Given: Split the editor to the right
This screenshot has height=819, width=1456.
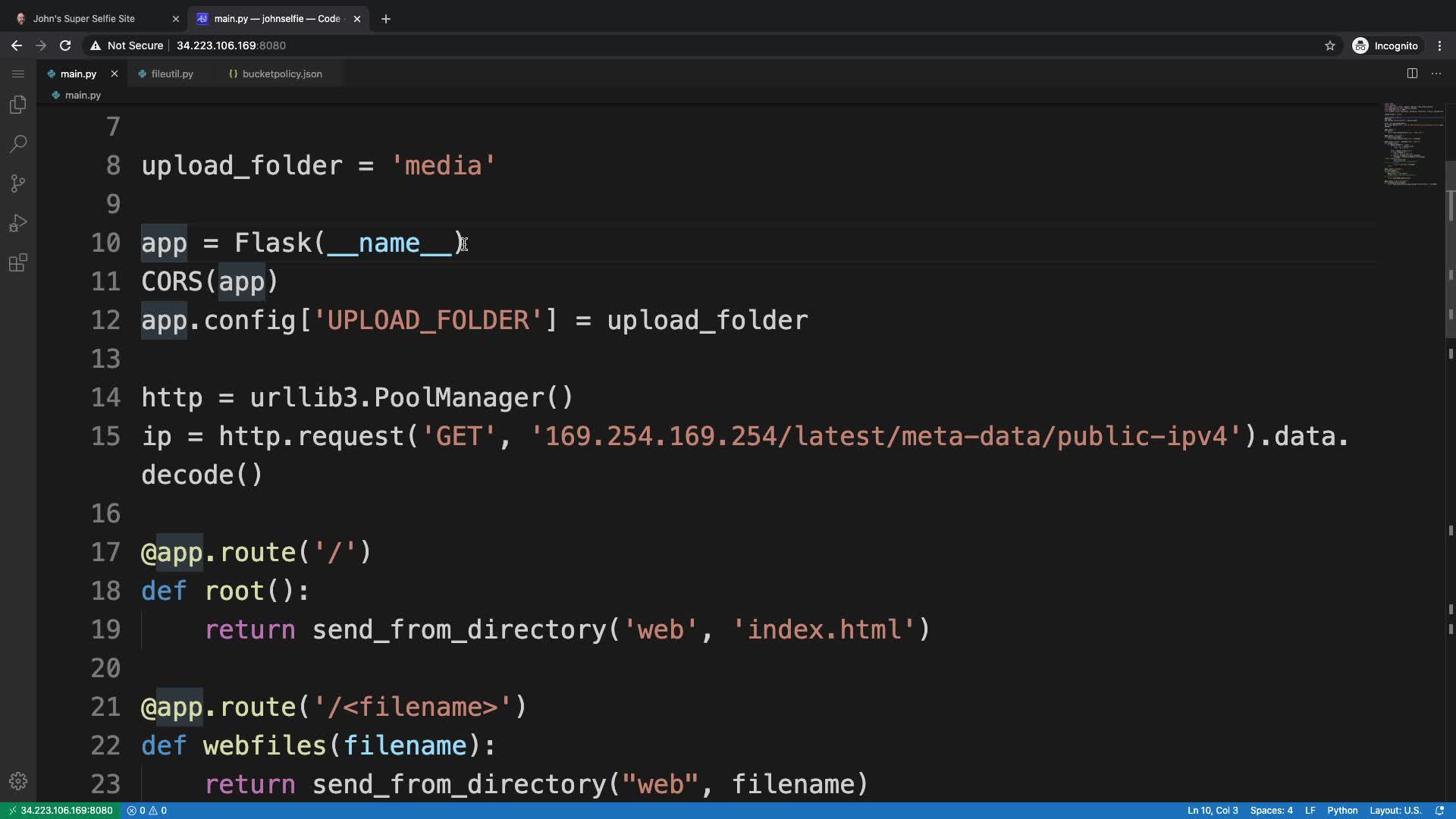Looking at the screenshot, I should click(x=1412, y=74).
